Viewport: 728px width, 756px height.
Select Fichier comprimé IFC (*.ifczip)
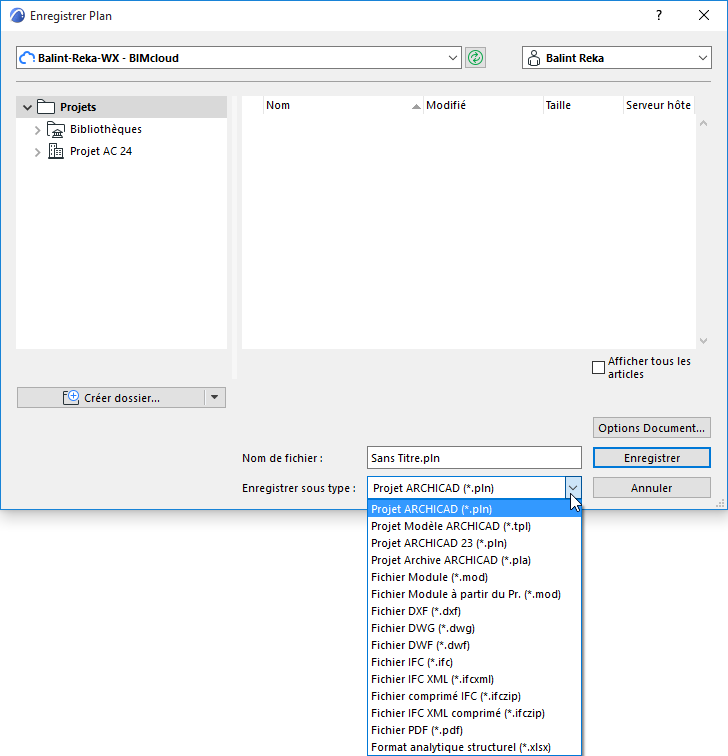[474, 696]
